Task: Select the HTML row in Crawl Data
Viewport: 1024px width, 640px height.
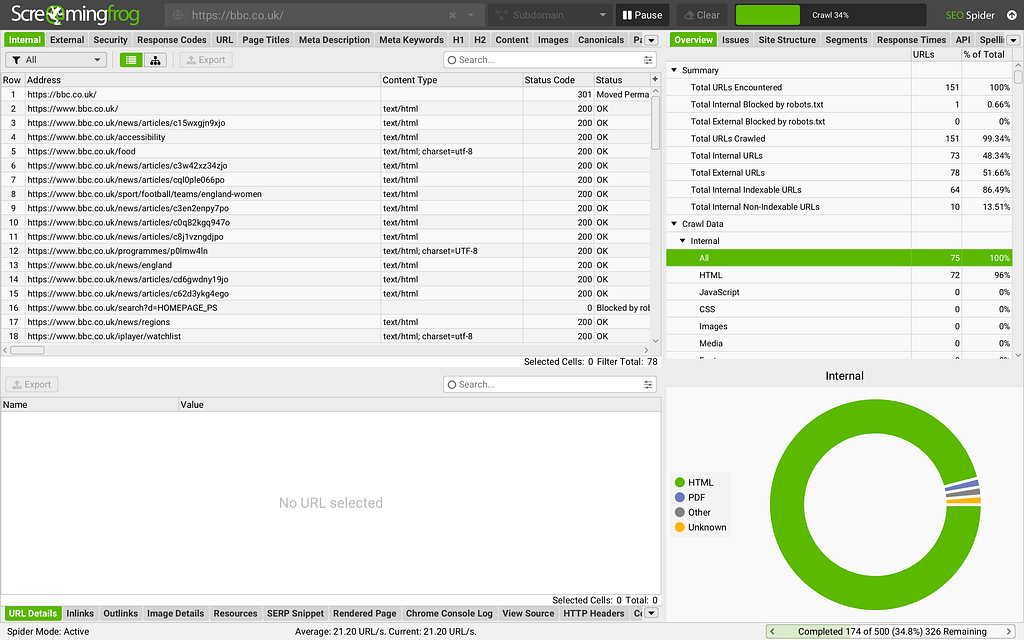Action: [x=710, y=275]
